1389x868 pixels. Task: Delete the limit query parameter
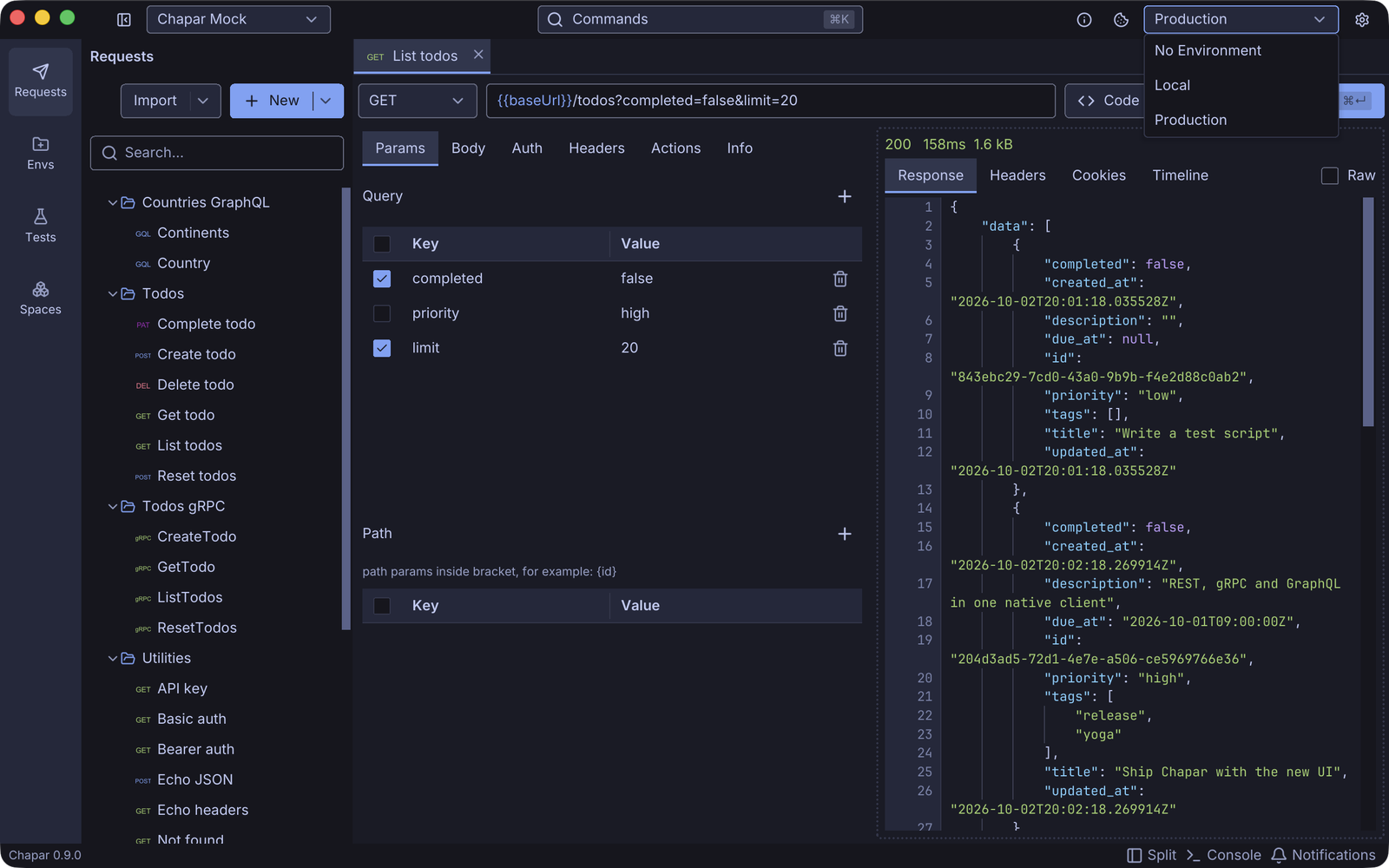pos(840,348)
